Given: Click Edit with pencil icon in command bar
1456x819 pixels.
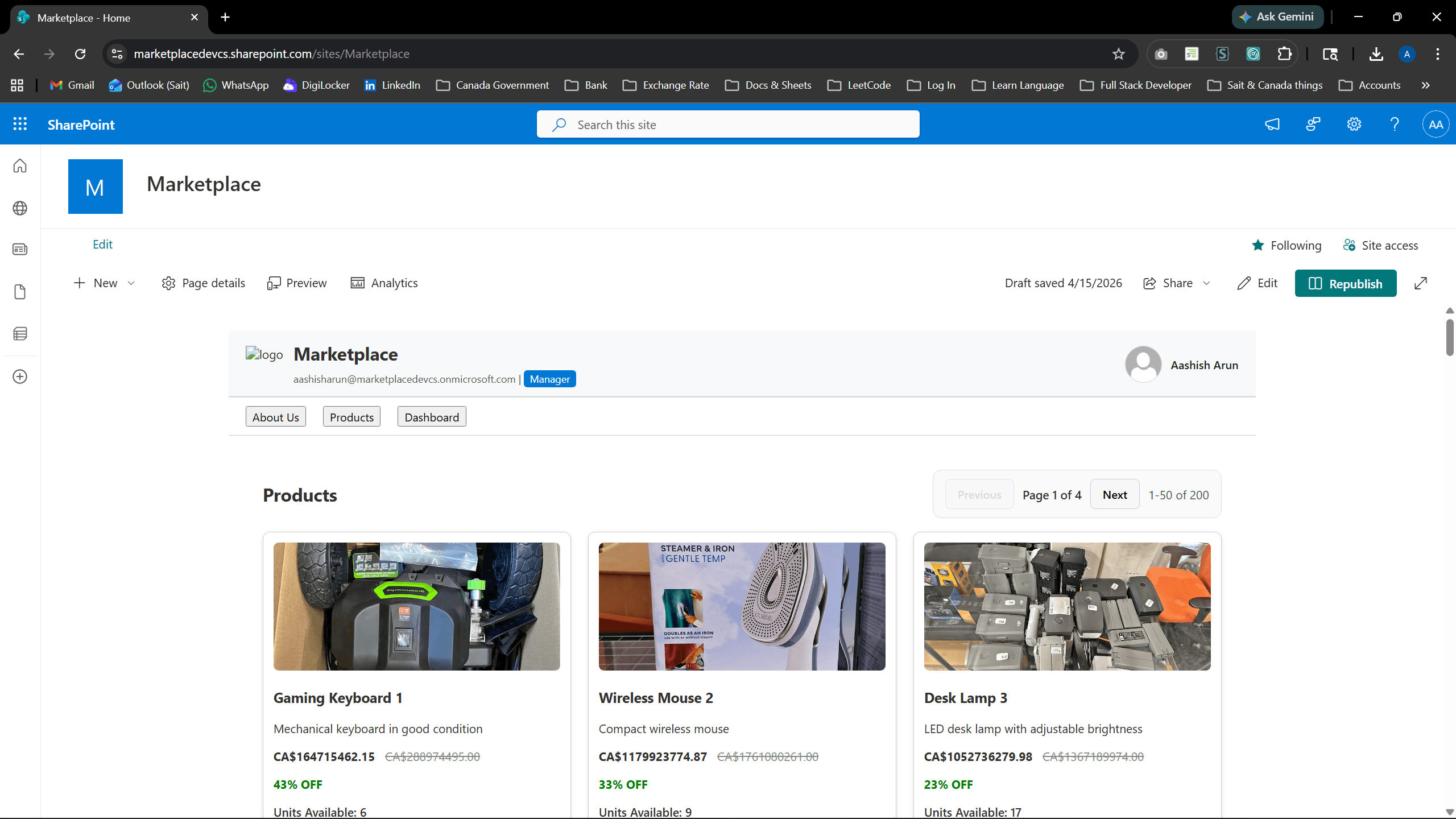Looking at the screenshot, I should point(1258,283).
